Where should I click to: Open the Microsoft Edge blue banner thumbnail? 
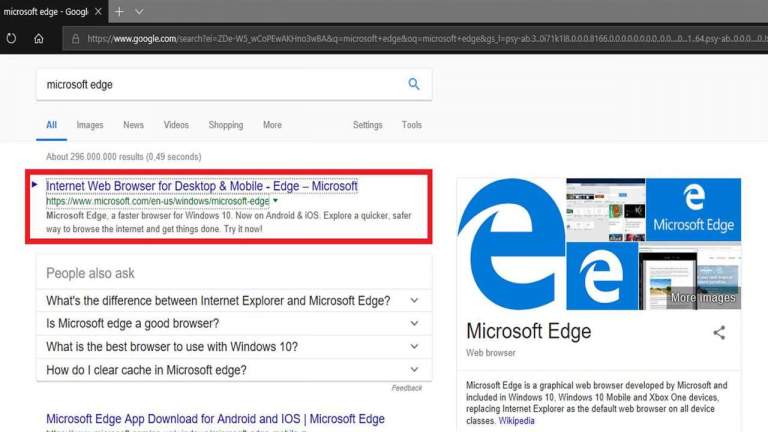point(693,210)
